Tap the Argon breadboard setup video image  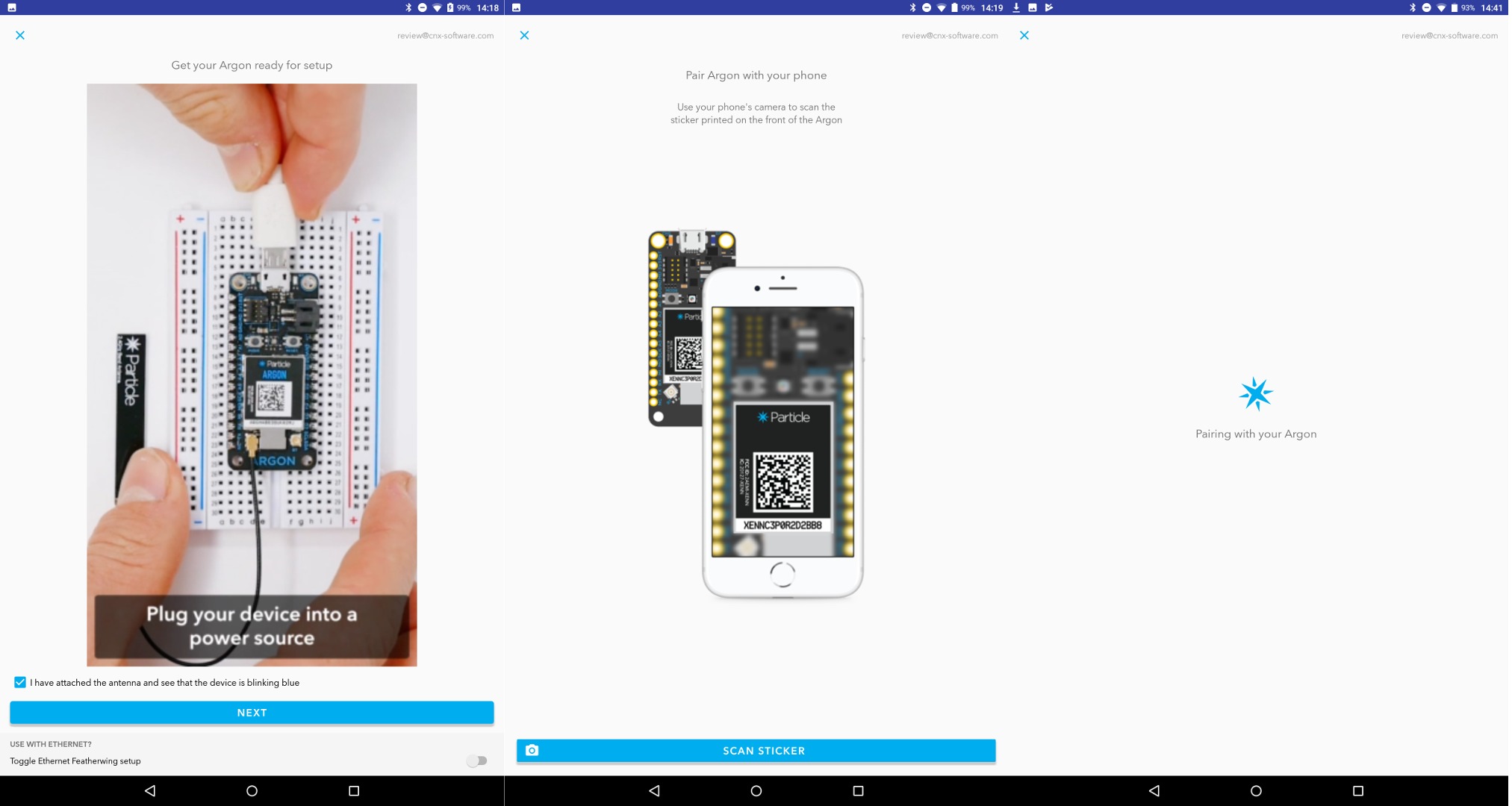click(252, 375)
